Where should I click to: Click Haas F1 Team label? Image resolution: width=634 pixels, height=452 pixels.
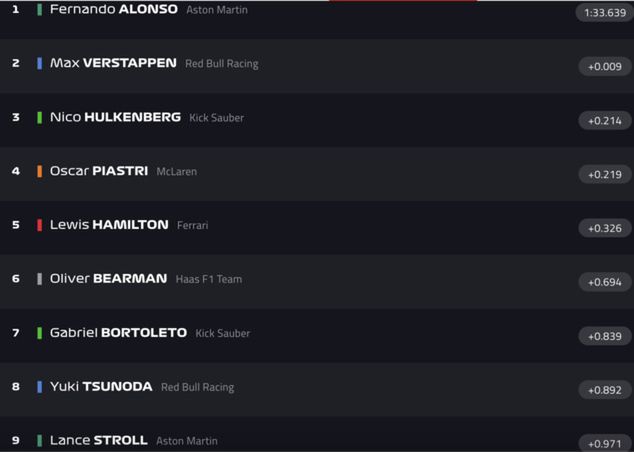pos(208,280)
